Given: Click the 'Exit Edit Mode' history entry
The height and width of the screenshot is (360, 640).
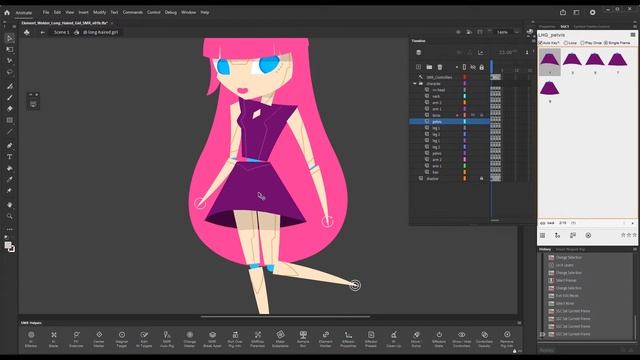Looking at the screenshot, I should tap(567, 296).
